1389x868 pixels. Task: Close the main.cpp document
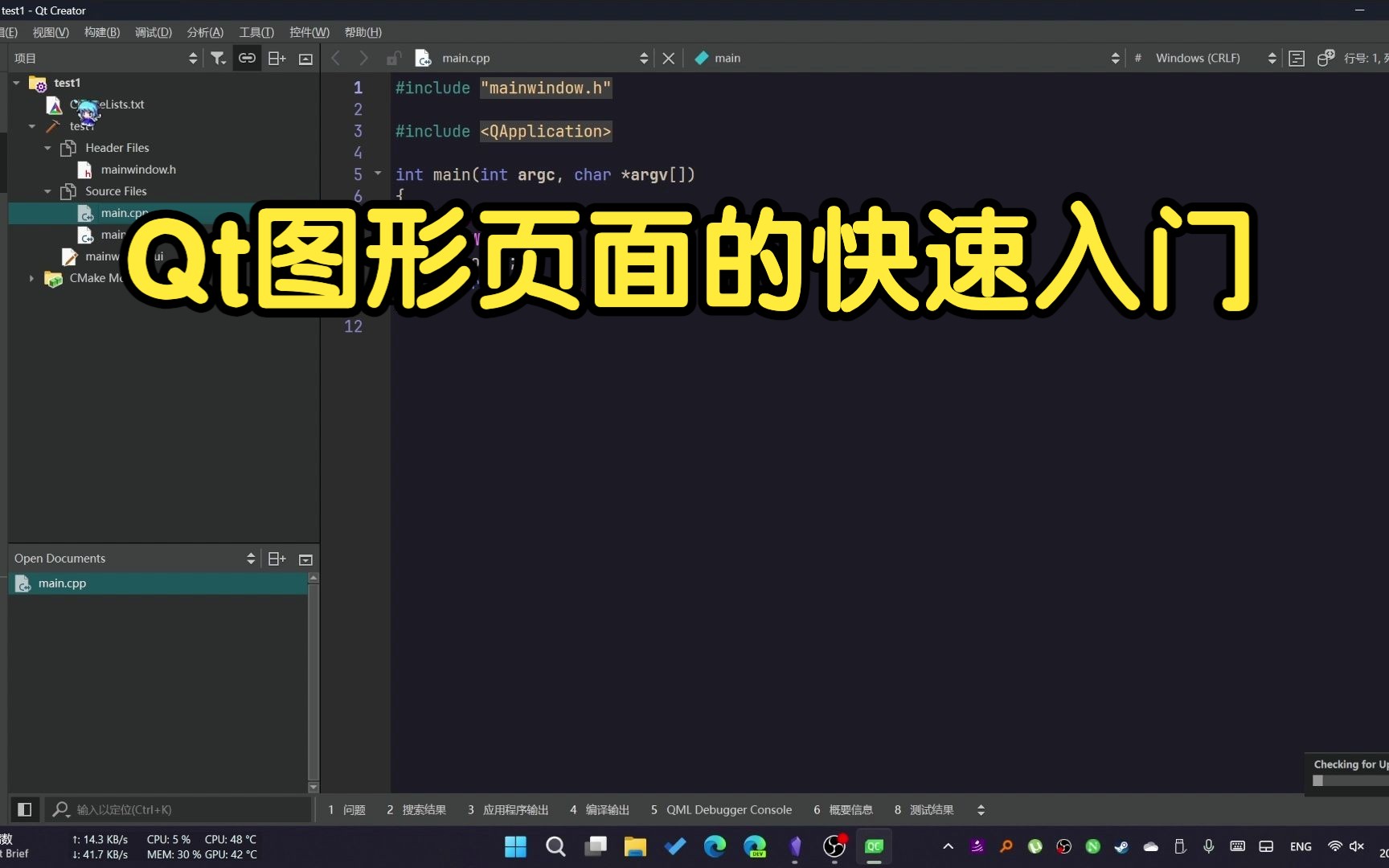point(668,58)
